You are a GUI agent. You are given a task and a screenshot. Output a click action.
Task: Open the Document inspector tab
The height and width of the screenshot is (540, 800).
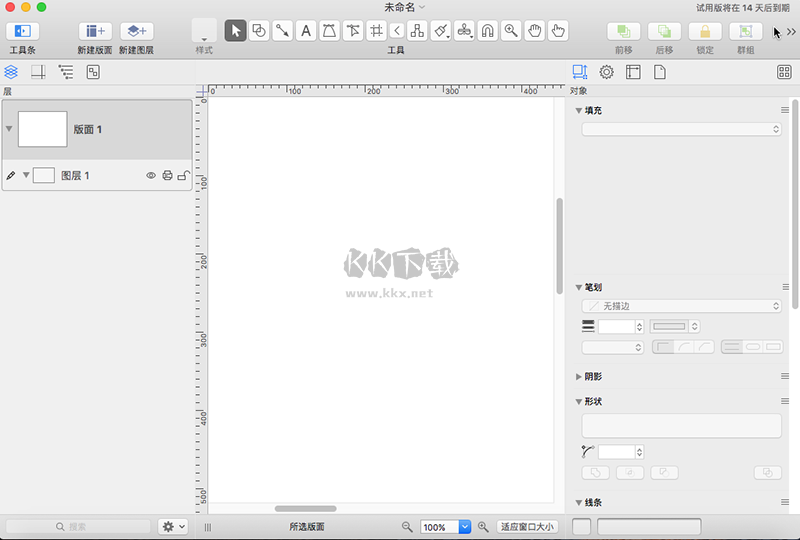click(660, 72)
